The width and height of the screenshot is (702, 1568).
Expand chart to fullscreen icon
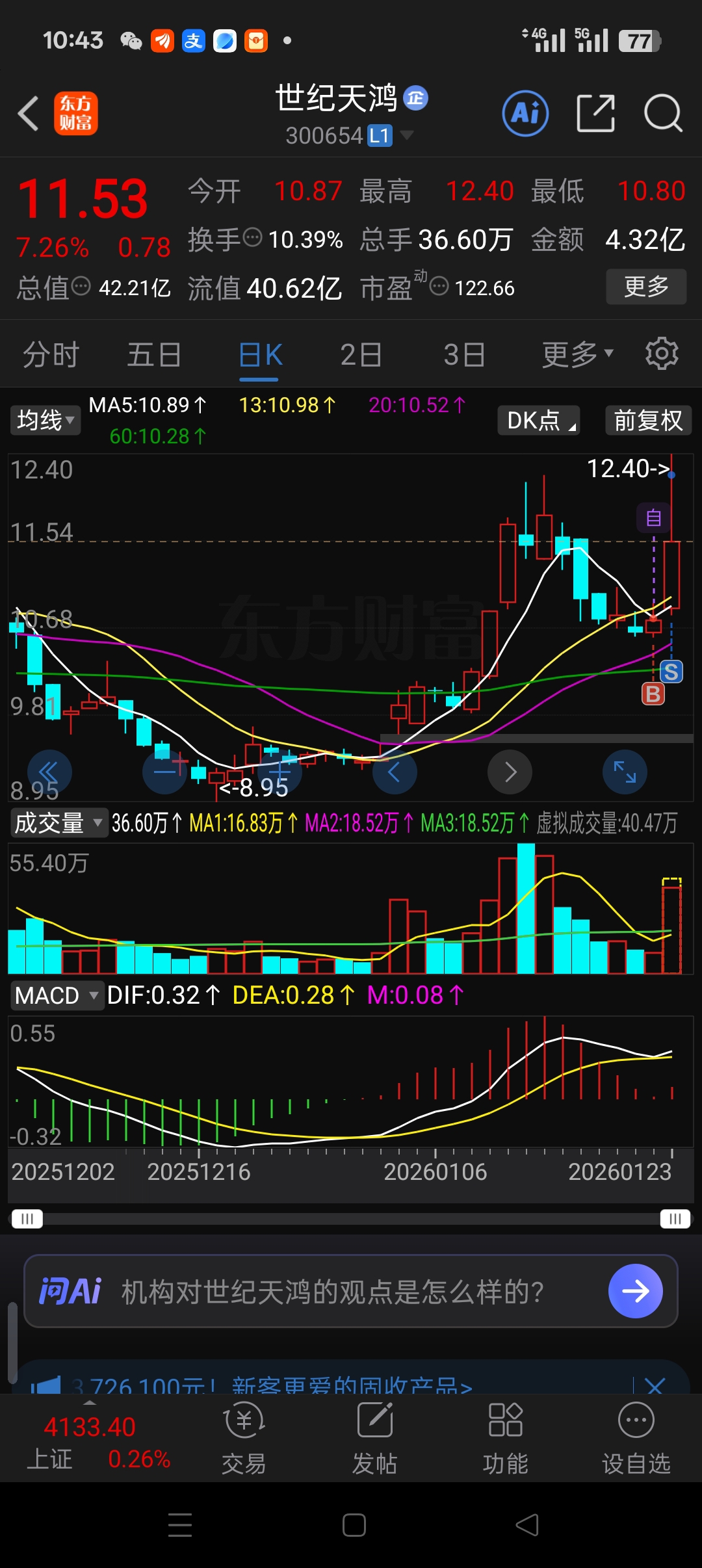(625, 772)
